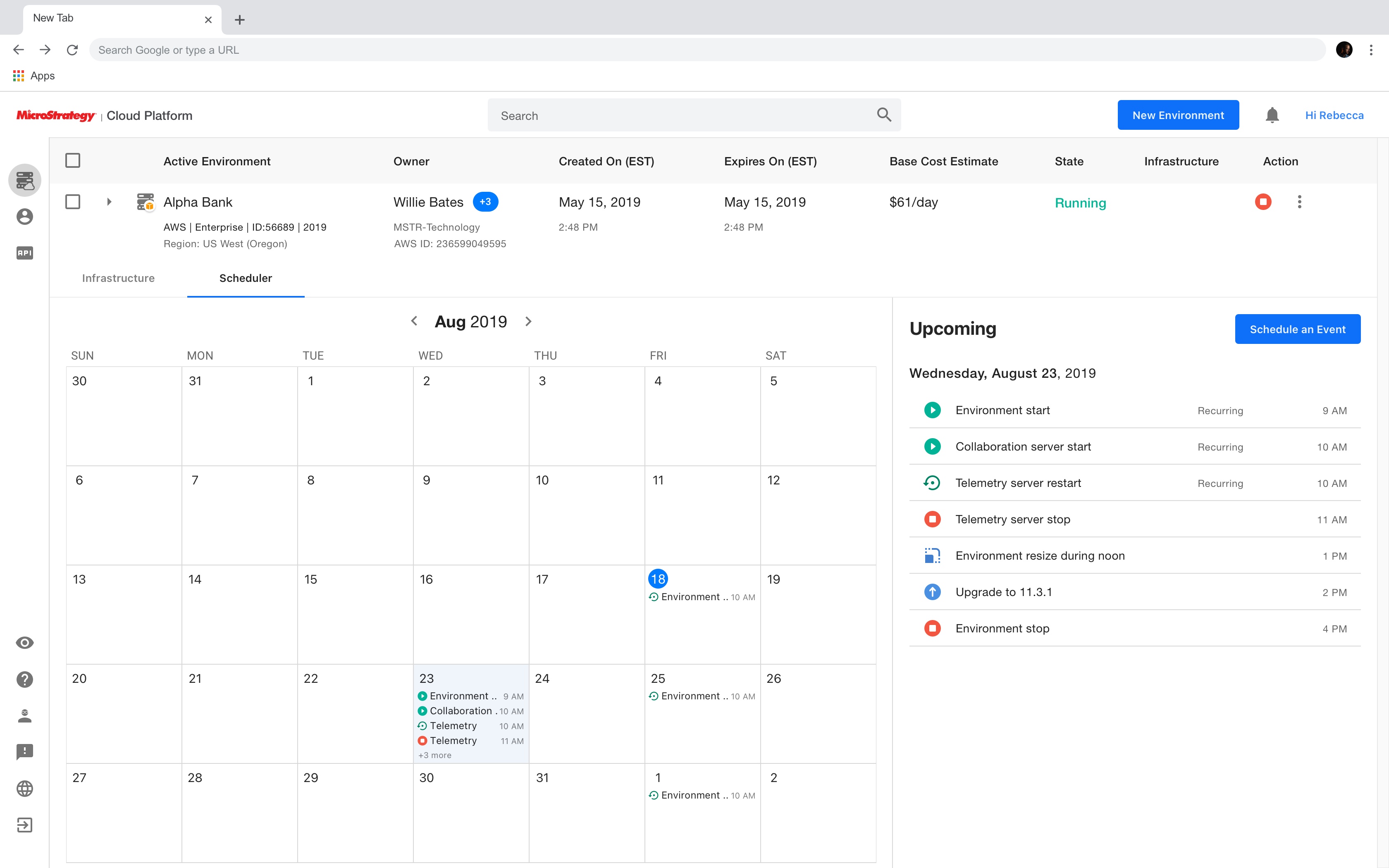Open the user account icon in the sidebar
1389x868 pixels.
click(25, 217)
